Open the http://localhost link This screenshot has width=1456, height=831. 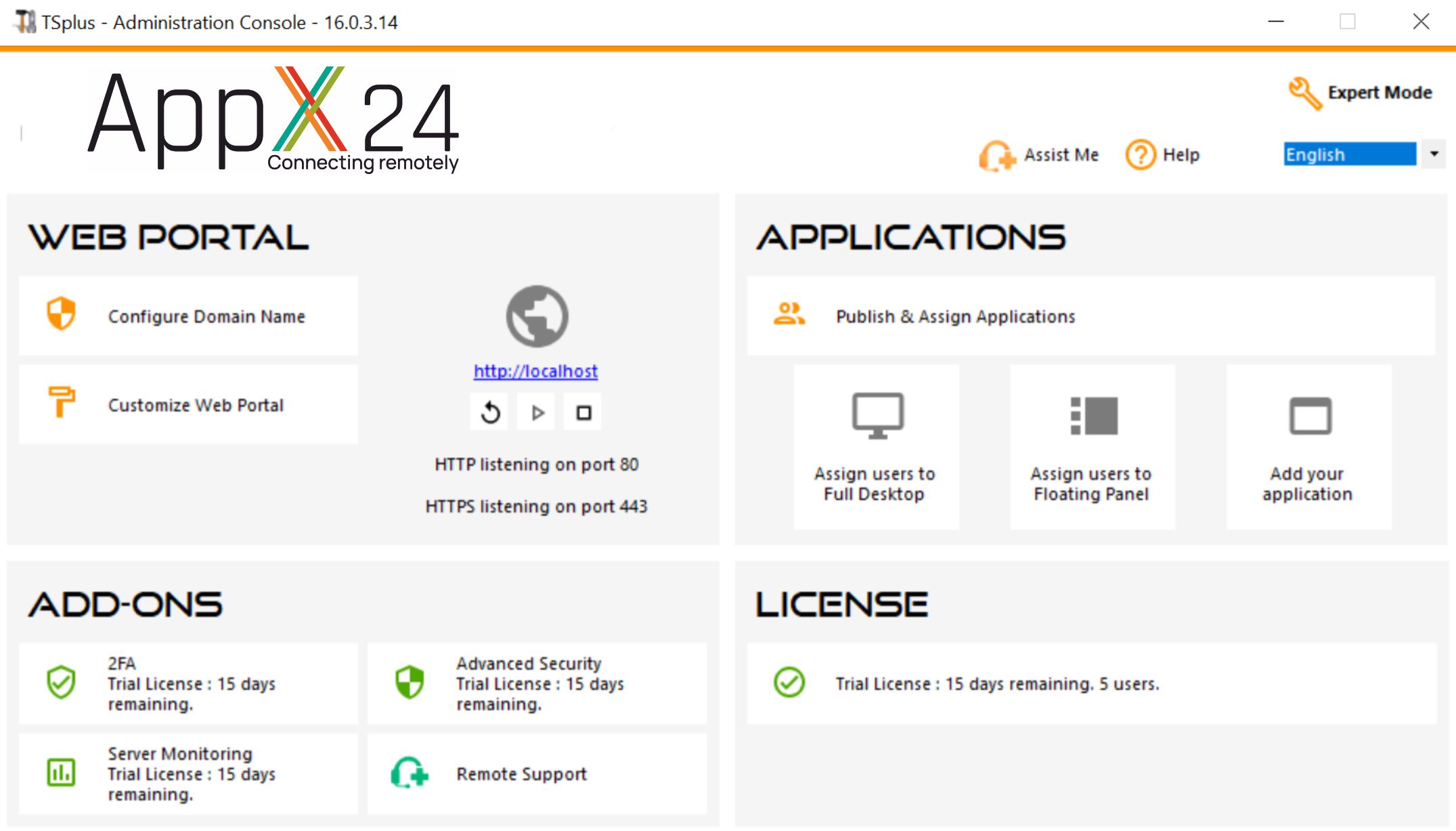tap(535, 371)
